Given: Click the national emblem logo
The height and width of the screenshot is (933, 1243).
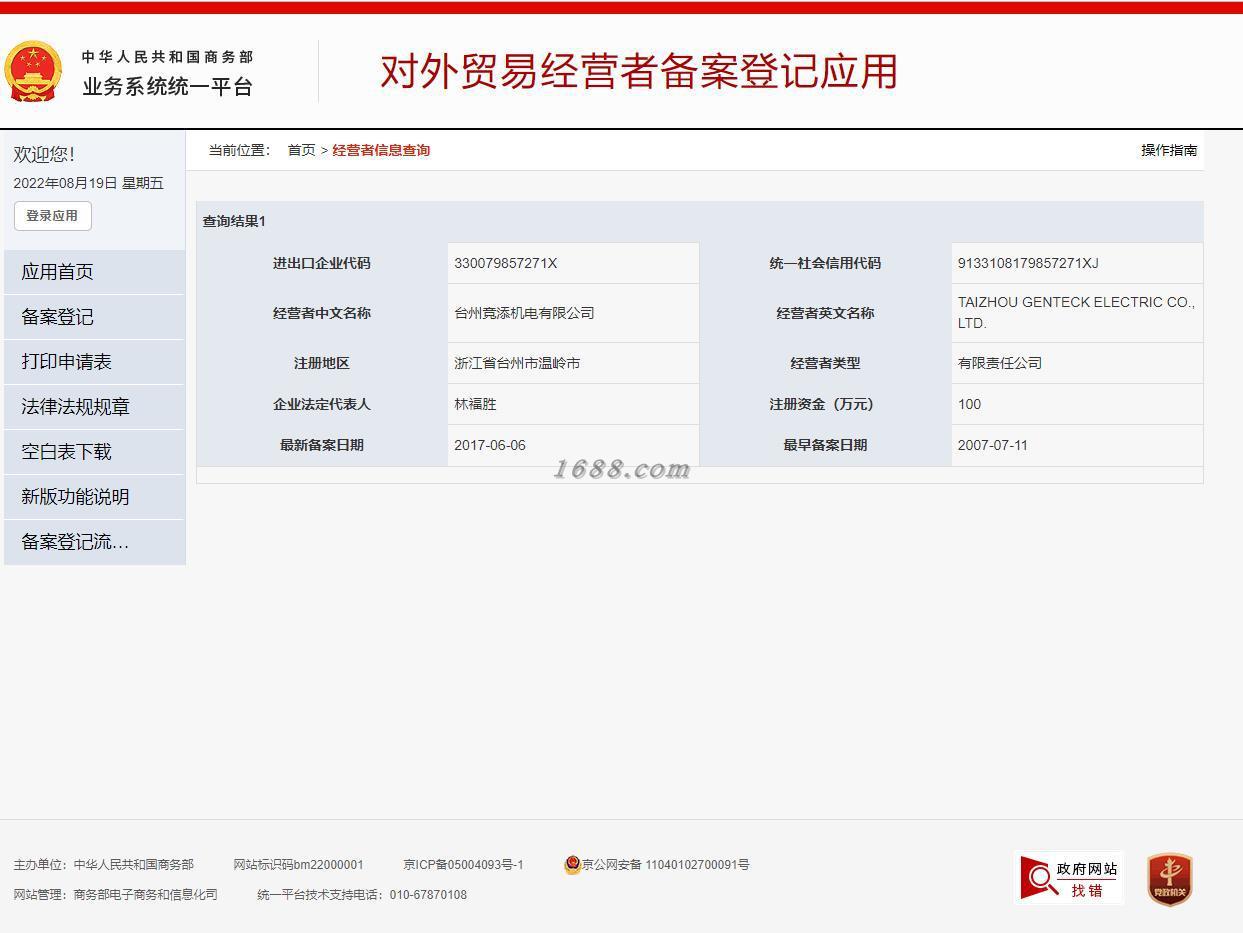Looking at the screenshot, I should (33, 72).
